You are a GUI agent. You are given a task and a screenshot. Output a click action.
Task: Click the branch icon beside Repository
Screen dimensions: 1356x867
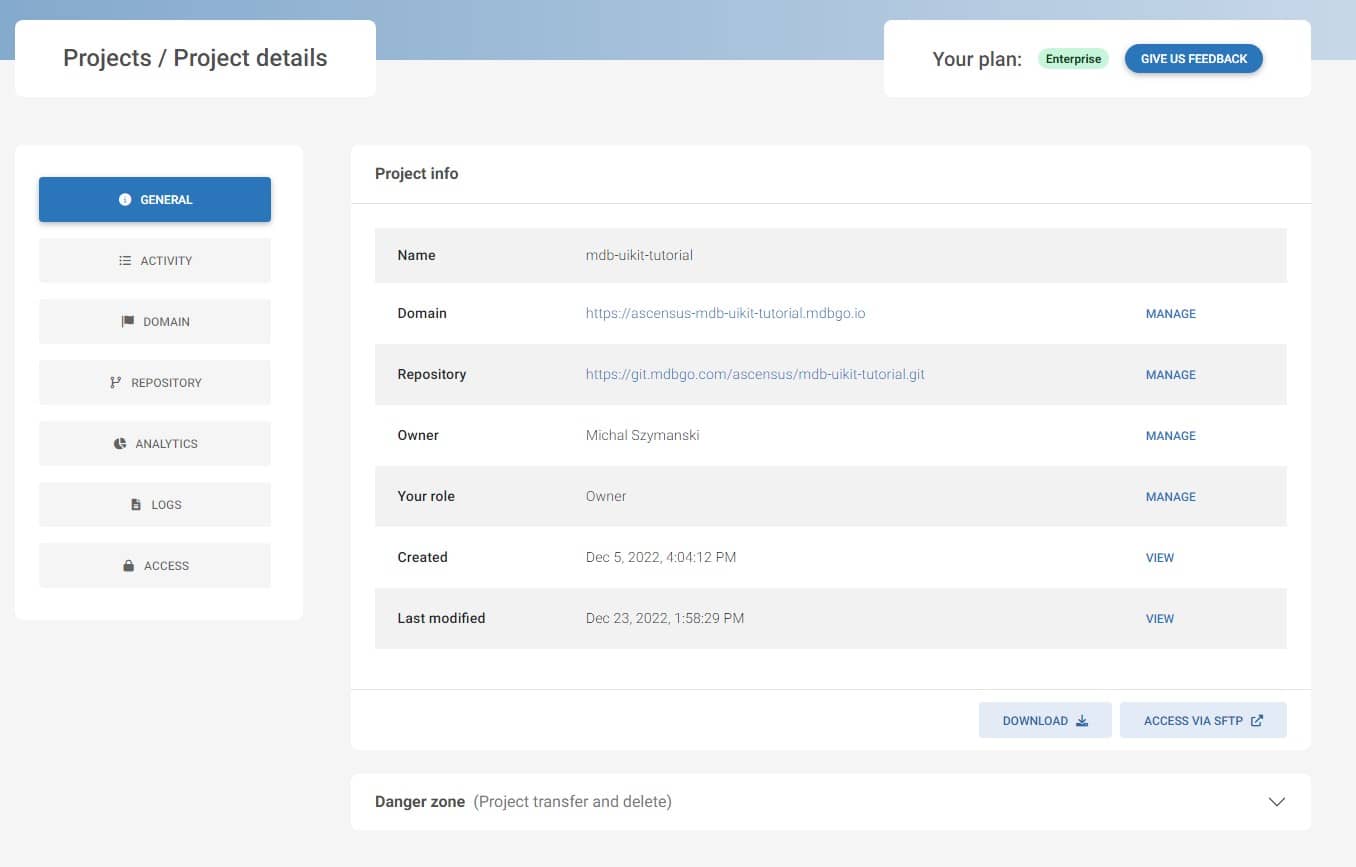[116, 383]
